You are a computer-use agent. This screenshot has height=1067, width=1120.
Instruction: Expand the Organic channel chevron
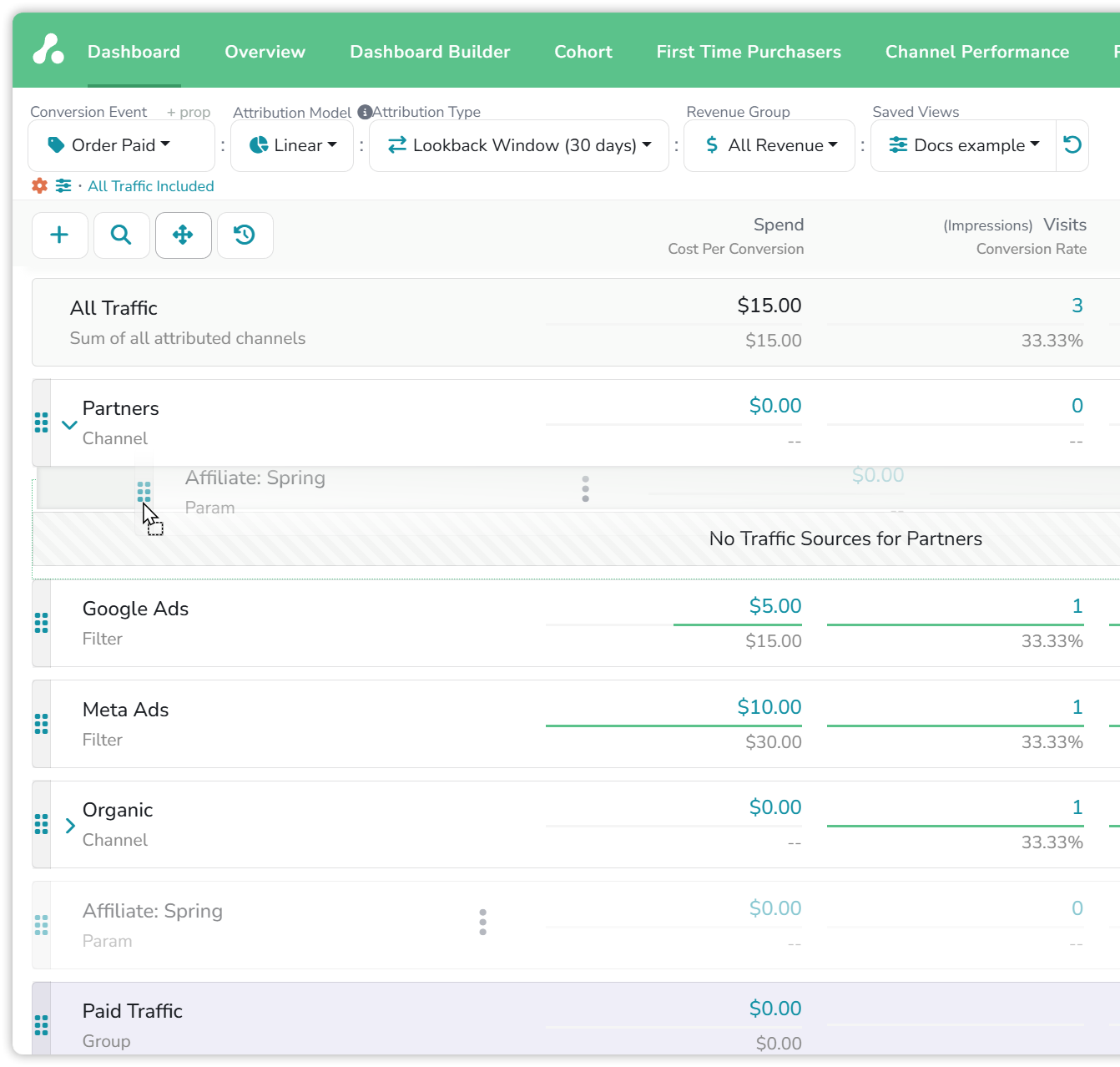tap(70, 826)
